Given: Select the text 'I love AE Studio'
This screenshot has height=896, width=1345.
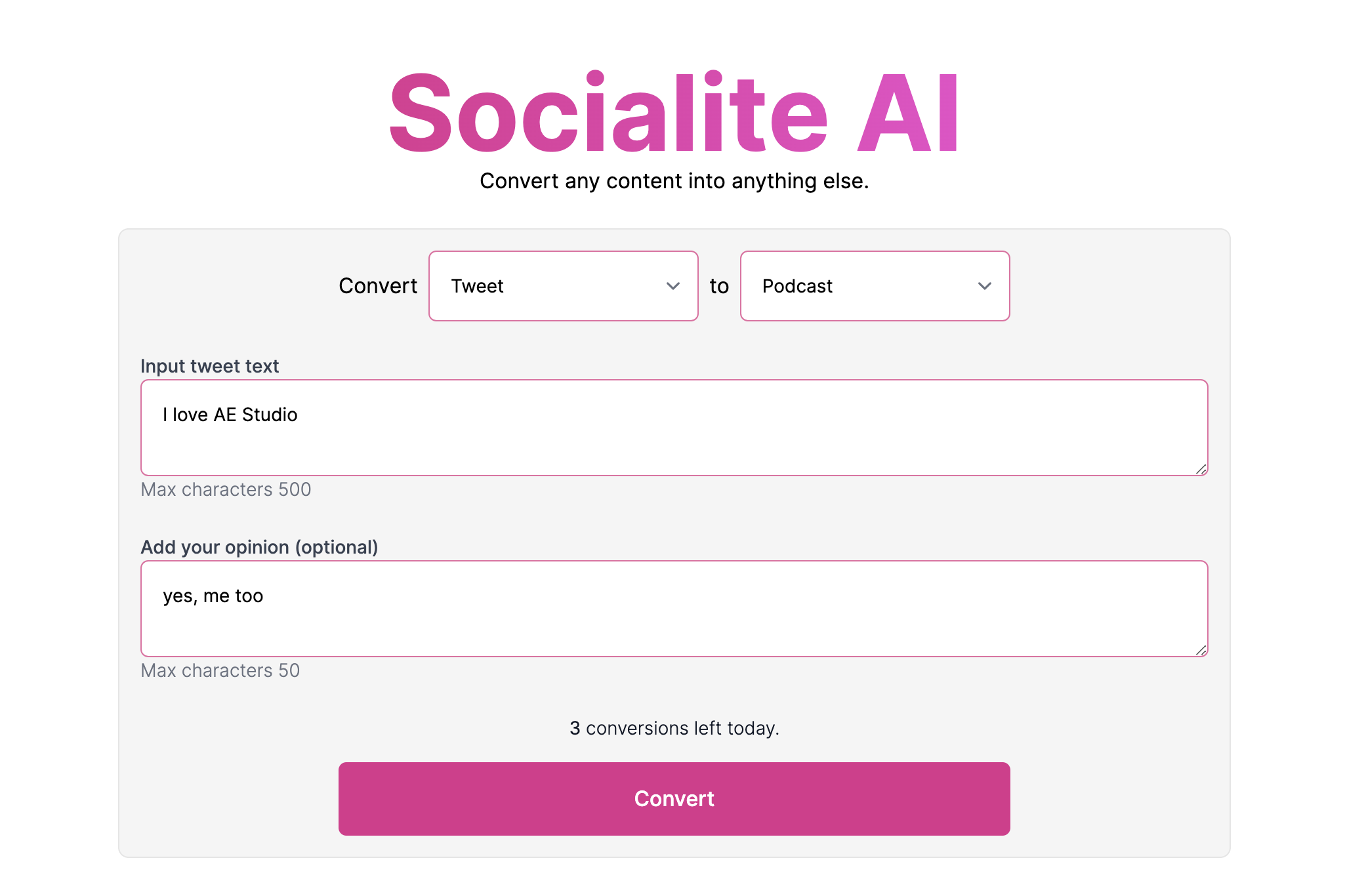Looking at the screenshot, I should [230, 415].
